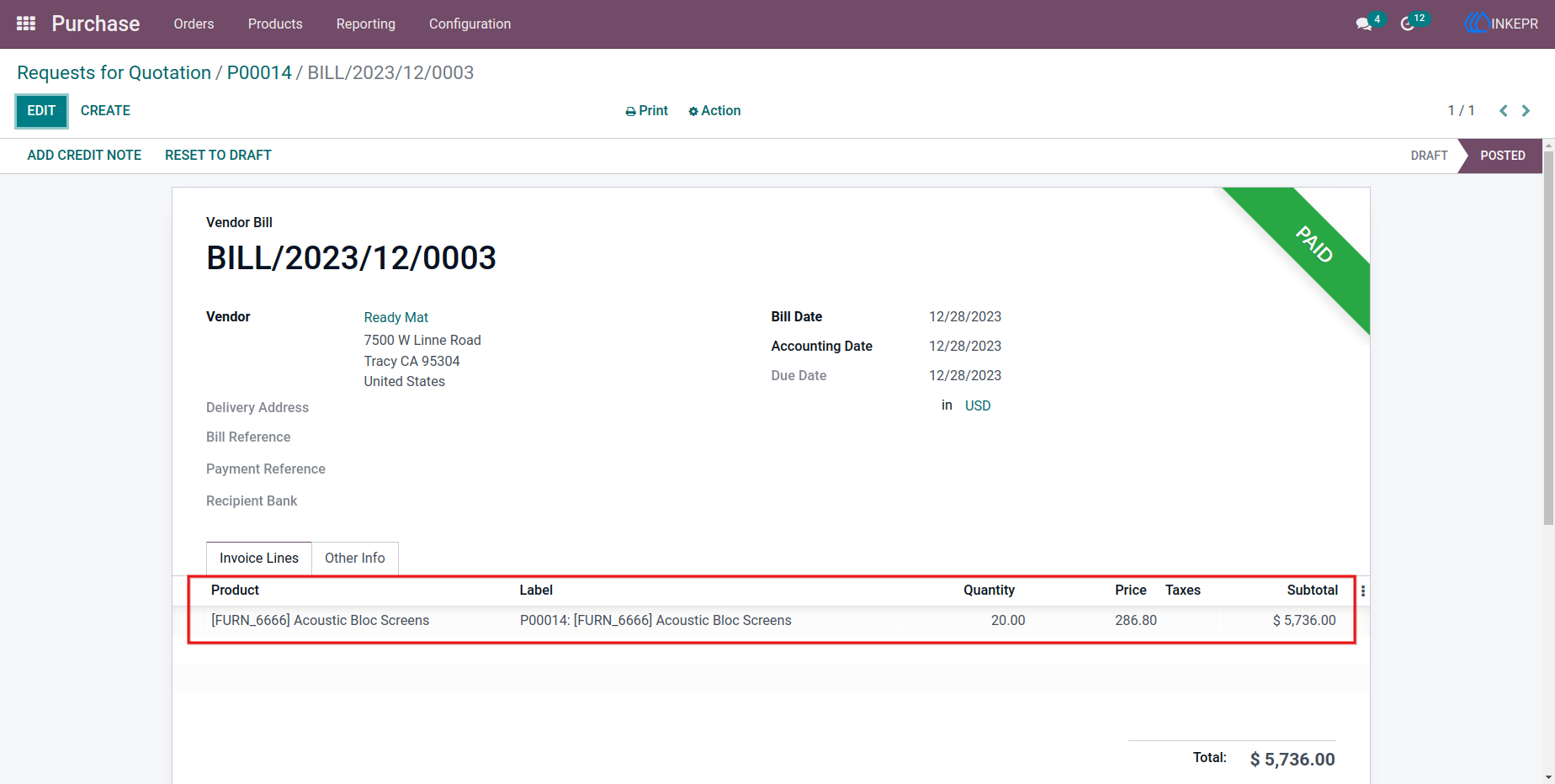Image resolution: width=1555 pixels, height=784 pixels.
Task: Open the column options kebab icon
Action: pos(1363,591)
